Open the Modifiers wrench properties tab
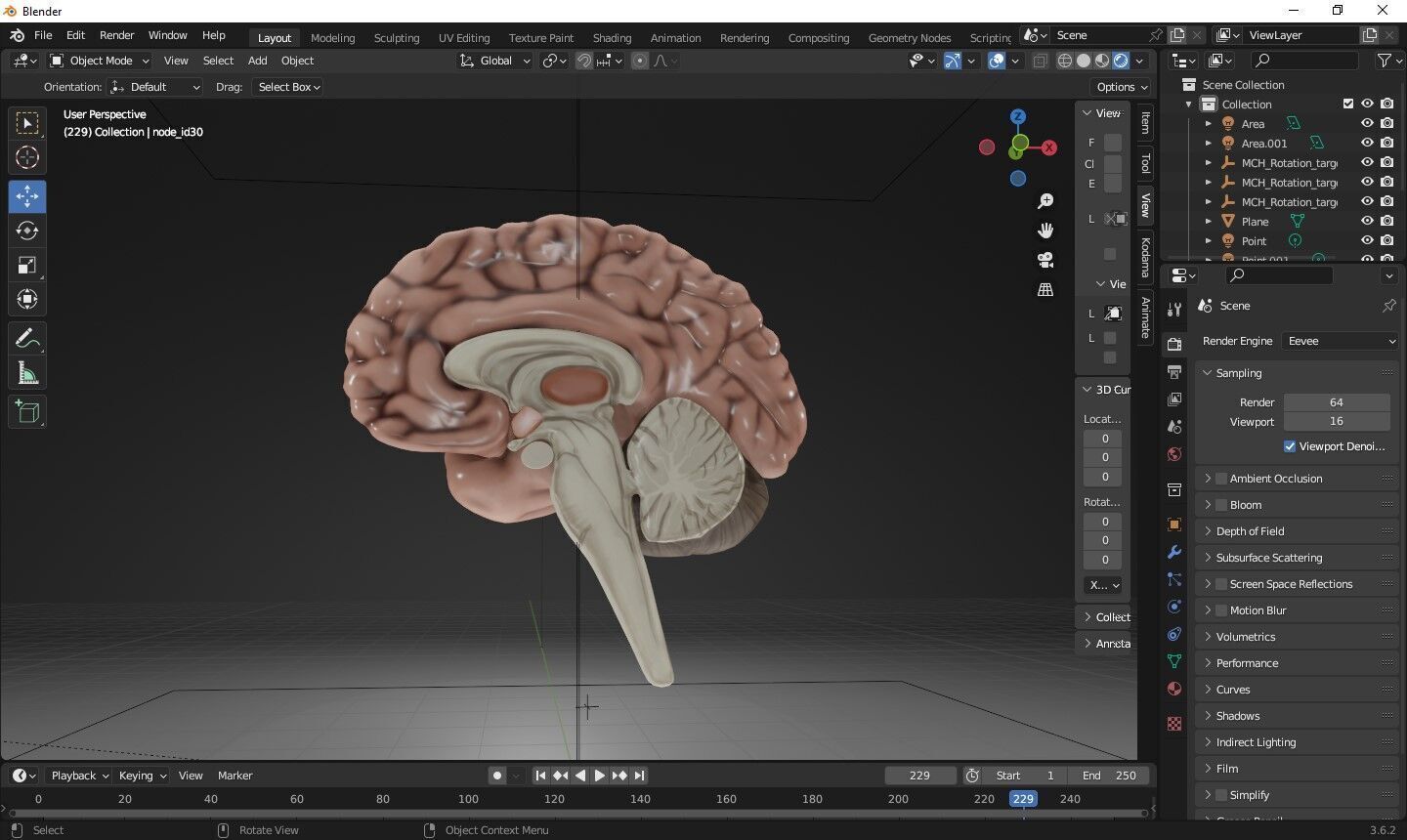The image size is (1407, 840). (1174, 552)
